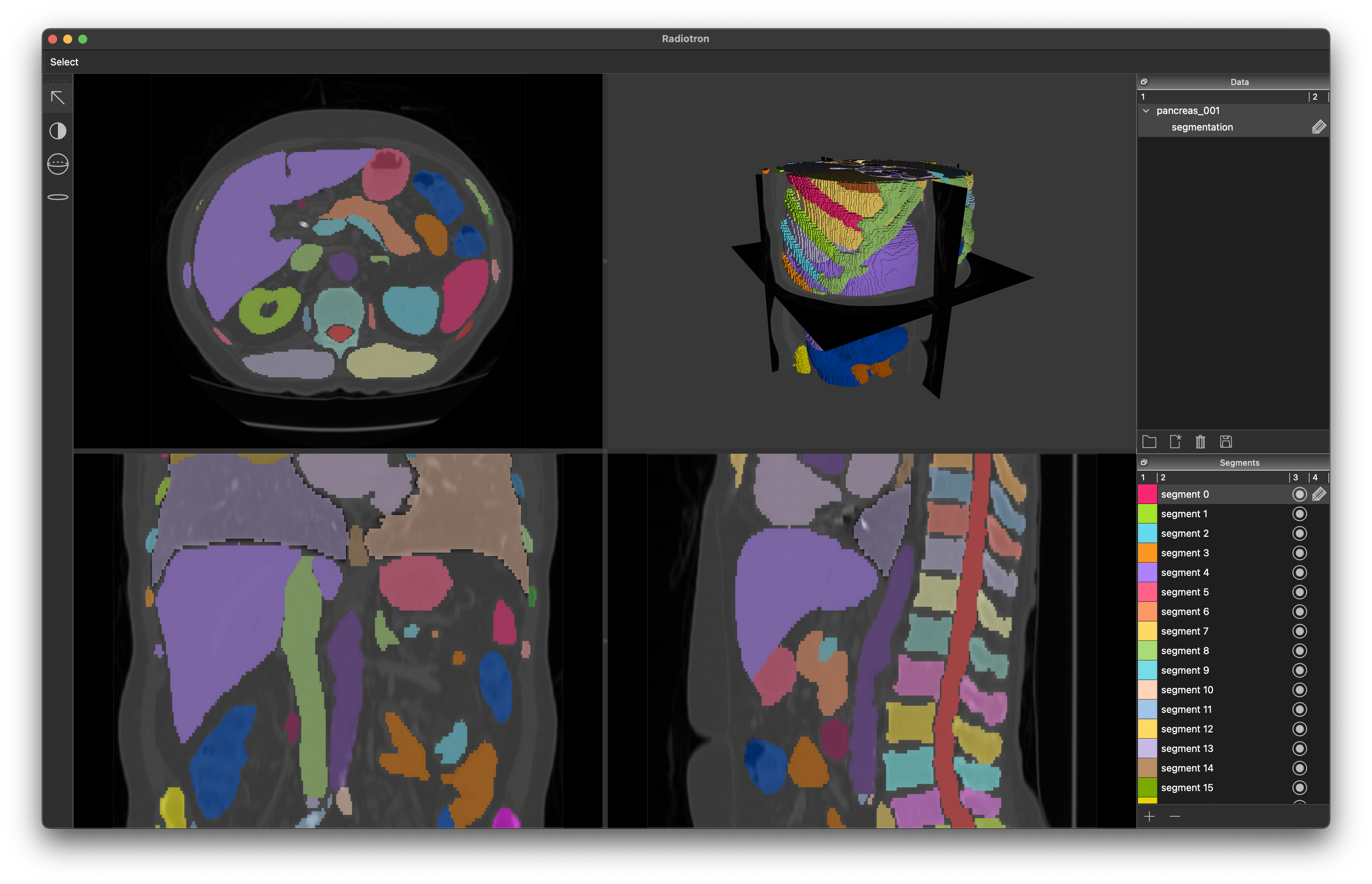
Task: Click the segment 5 color swatch
Action: tap(1147, 592)
